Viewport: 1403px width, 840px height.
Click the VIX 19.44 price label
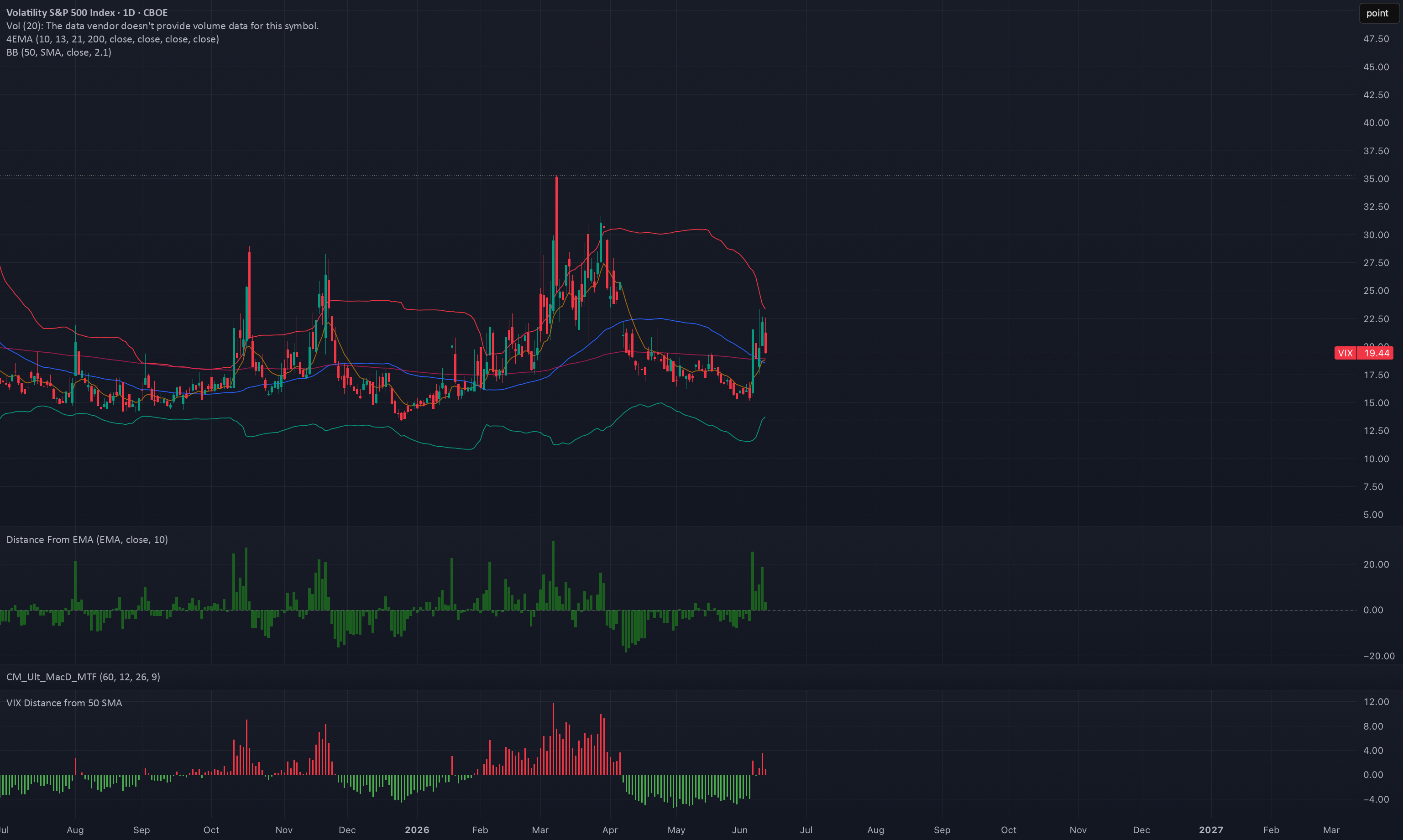(1363, 353)
